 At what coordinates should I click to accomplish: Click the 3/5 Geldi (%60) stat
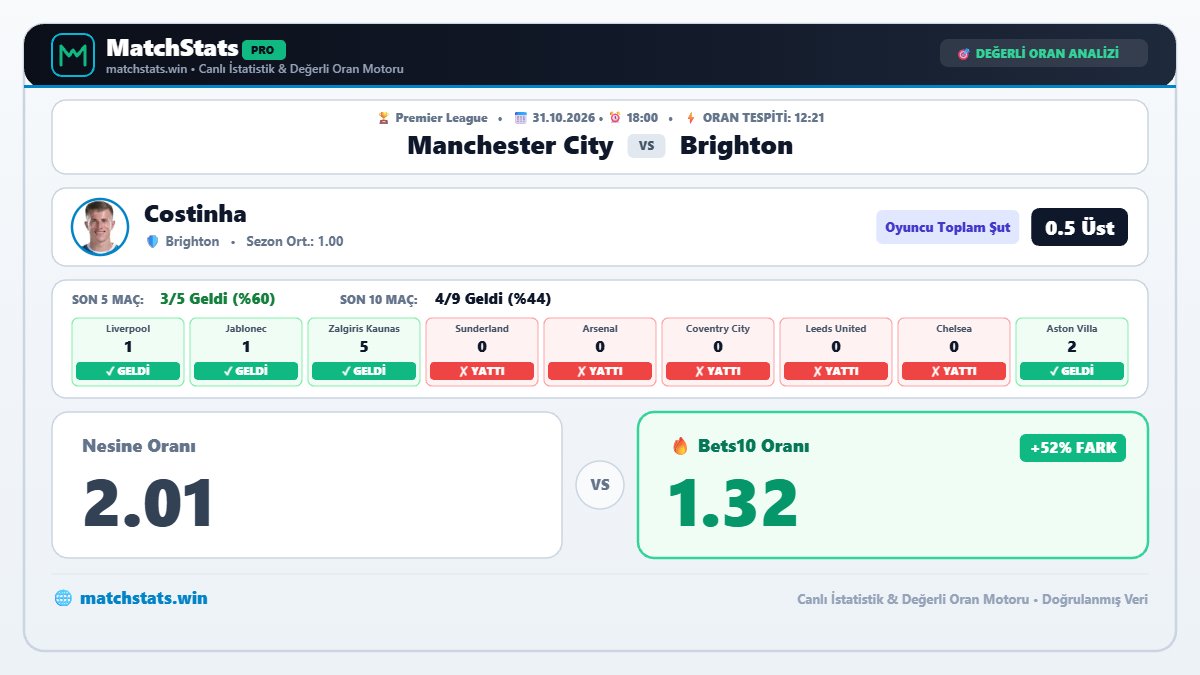[217, 299]
